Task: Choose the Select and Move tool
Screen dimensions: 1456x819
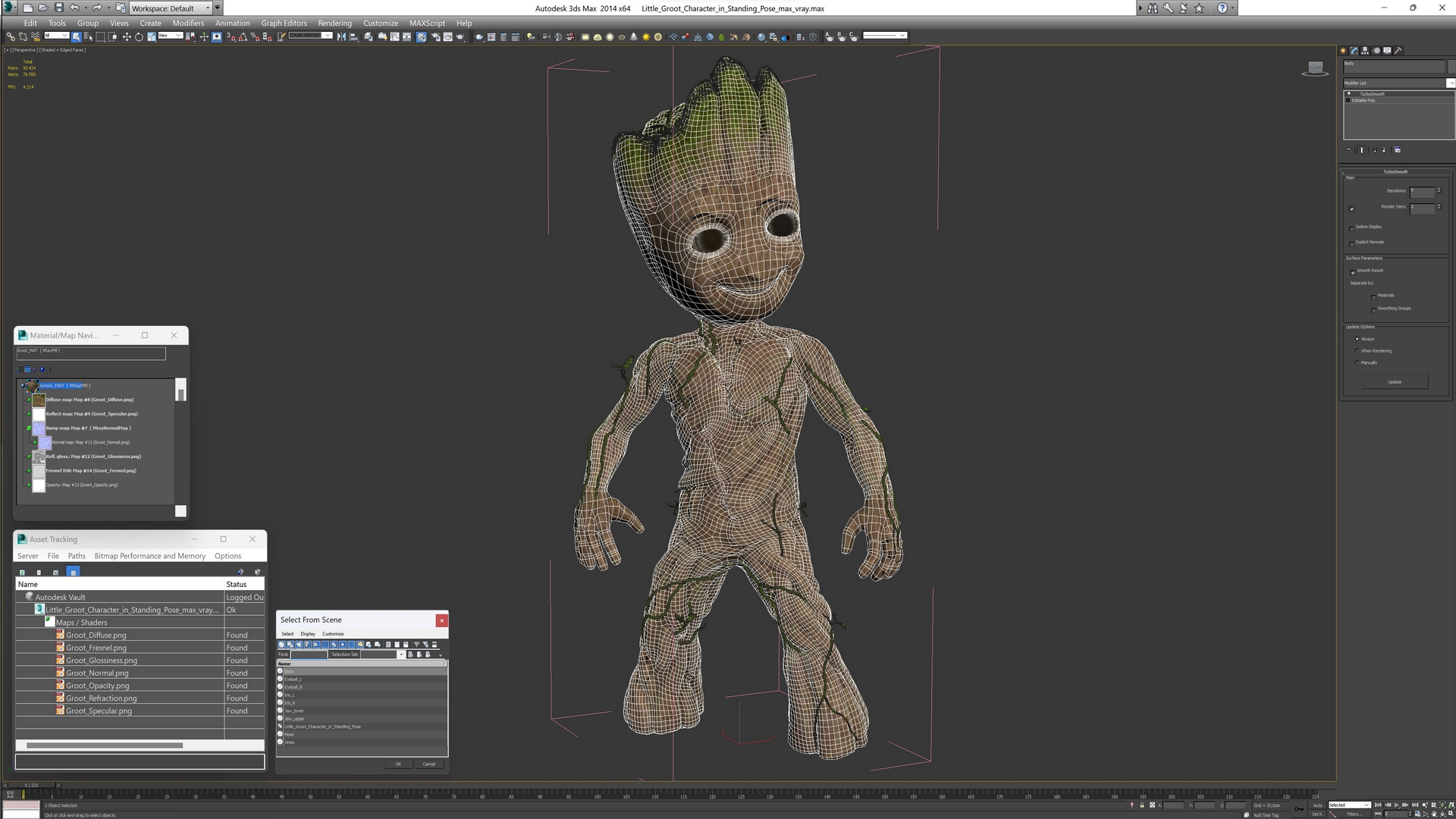Action: pos(127,36)
